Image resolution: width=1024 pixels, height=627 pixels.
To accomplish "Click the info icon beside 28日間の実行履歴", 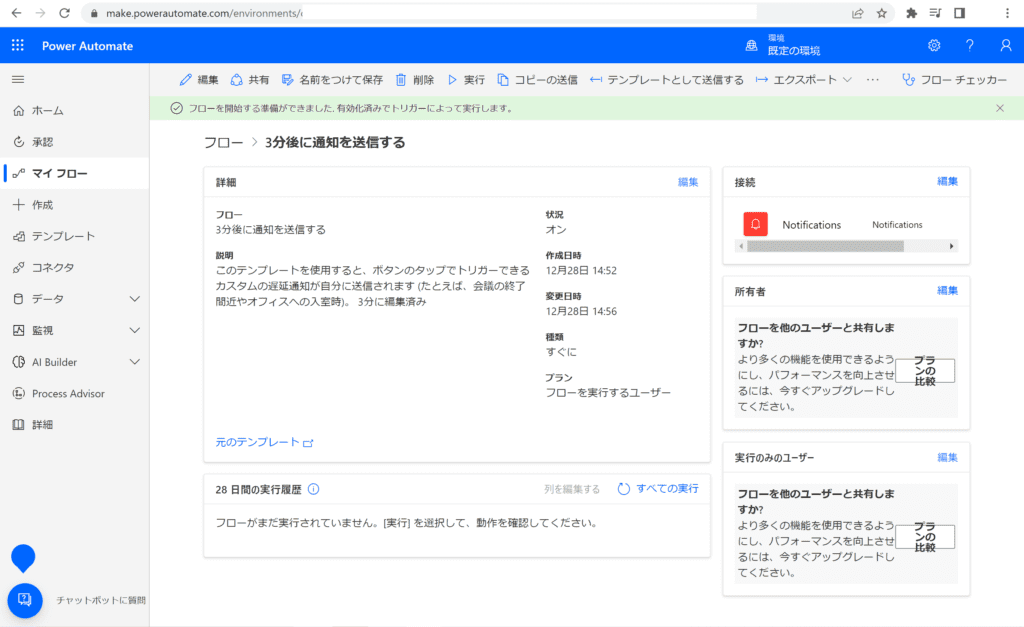I will [313, 489].
